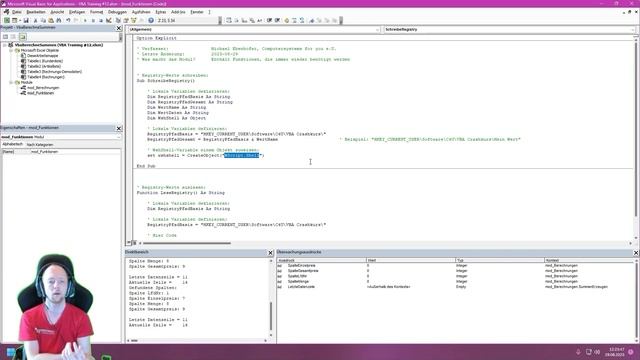
Task: Click the (Name) property value field
Action: pos(76,151)
